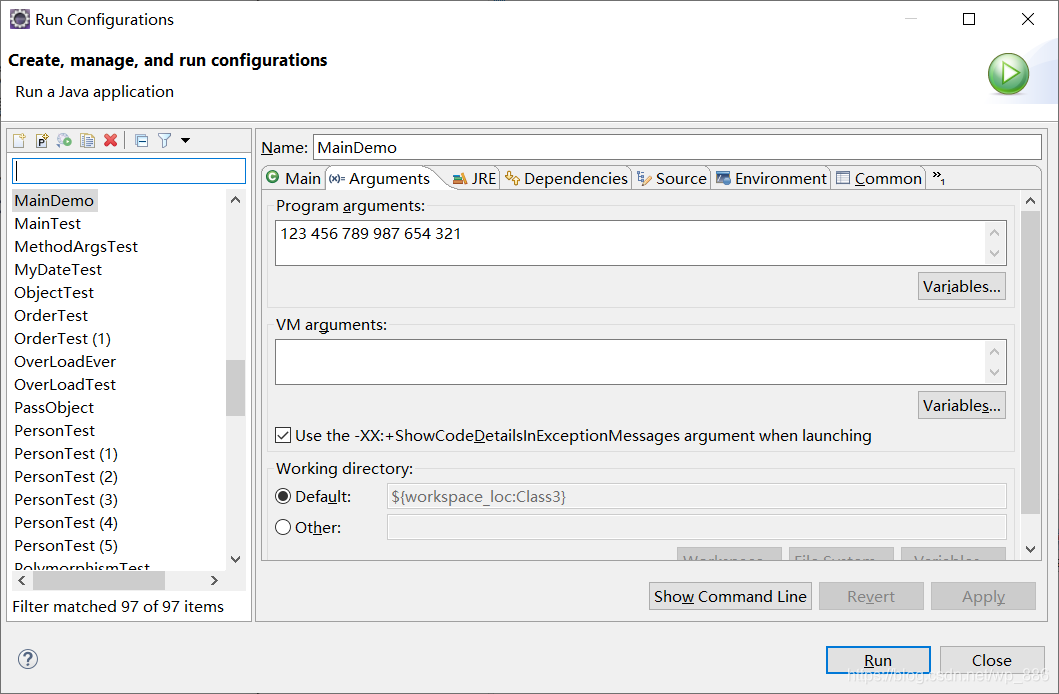Image resolution: width=1059 pixels, height=694 pixels.
Task: Switch to the Dependencies tab
Action: (x=566, y=178)
